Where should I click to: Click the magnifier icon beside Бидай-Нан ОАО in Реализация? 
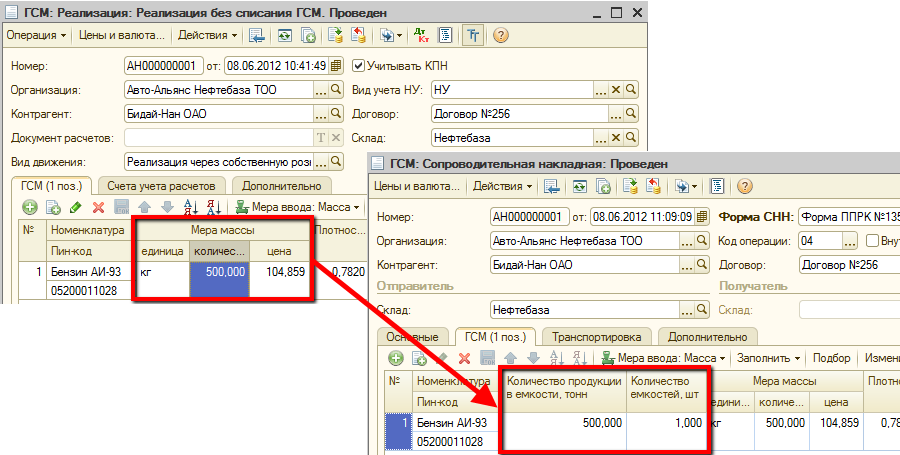click(x=336, y=114)
